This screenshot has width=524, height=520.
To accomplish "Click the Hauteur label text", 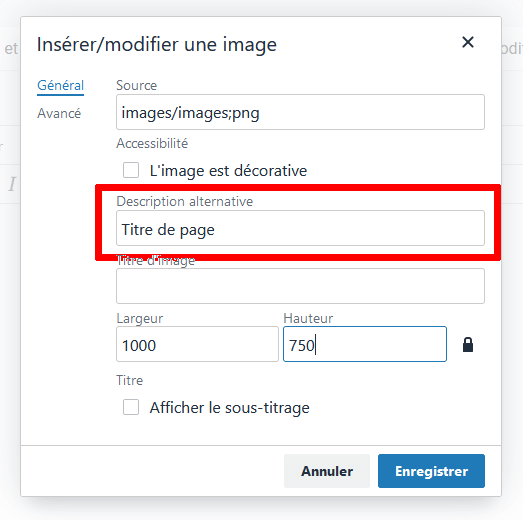I will (x=308, y=318).
